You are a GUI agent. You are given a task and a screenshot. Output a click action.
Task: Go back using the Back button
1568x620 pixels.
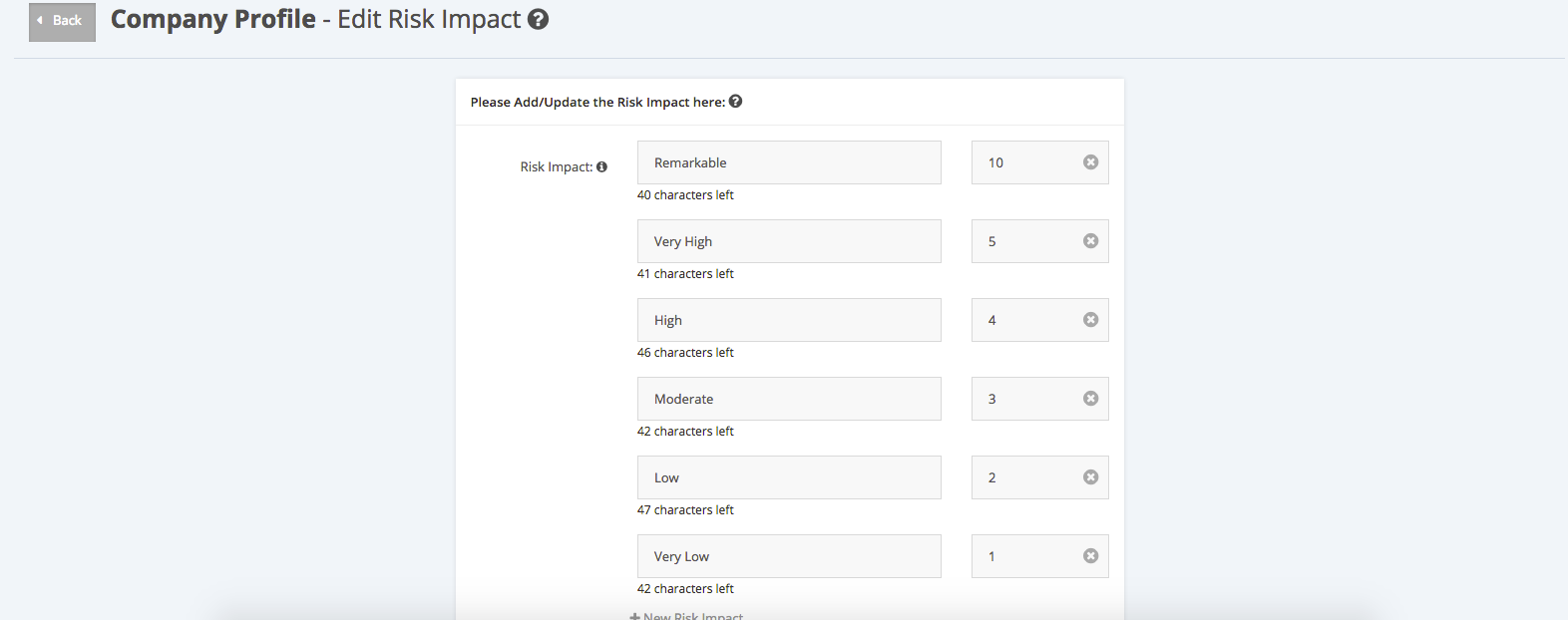click(62, 21)
